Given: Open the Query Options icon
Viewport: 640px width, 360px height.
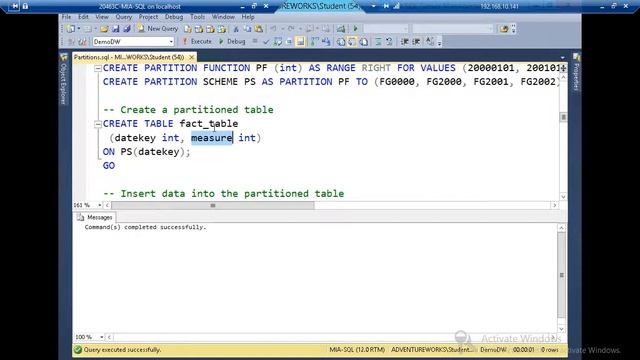Looking at the screenshot, I should pyautogui.click(x=289, y=42).
